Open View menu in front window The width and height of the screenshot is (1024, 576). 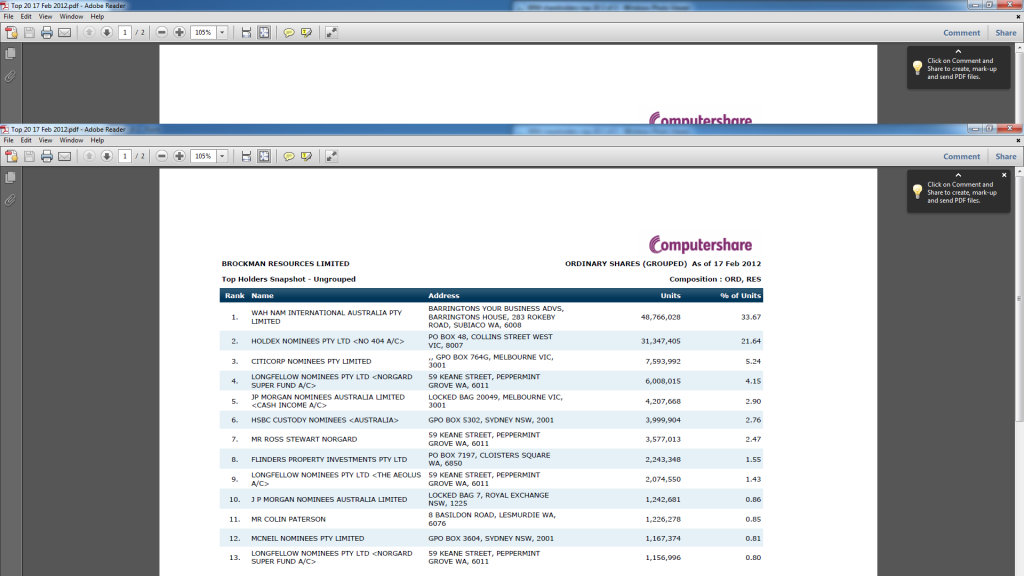45,140
